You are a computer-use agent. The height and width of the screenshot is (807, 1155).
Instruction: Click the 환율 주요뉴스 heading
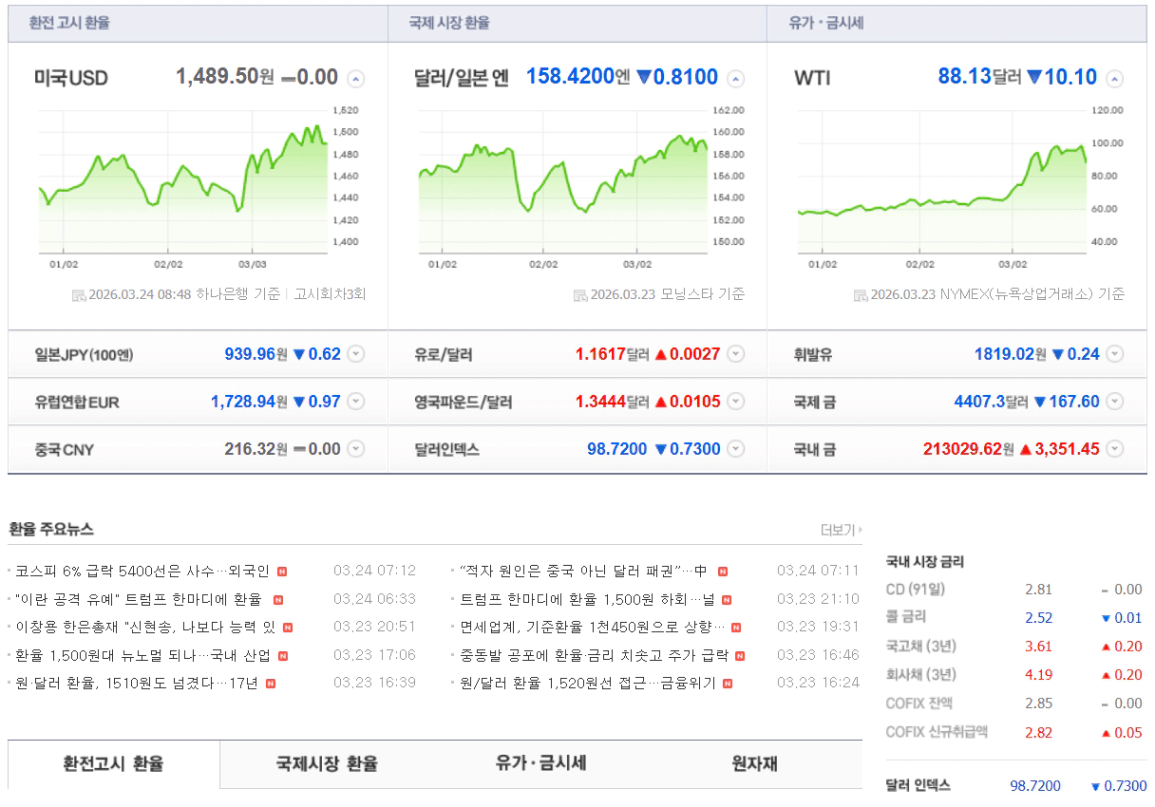51,529
